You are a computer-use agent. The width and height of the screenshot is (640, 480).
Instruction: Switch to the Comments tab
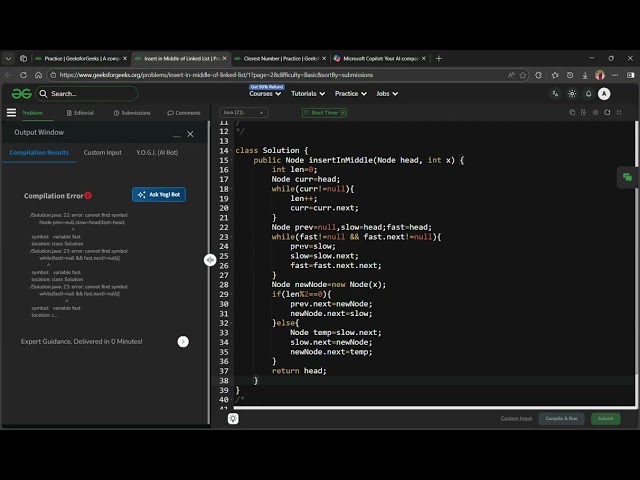click(184, 113)
